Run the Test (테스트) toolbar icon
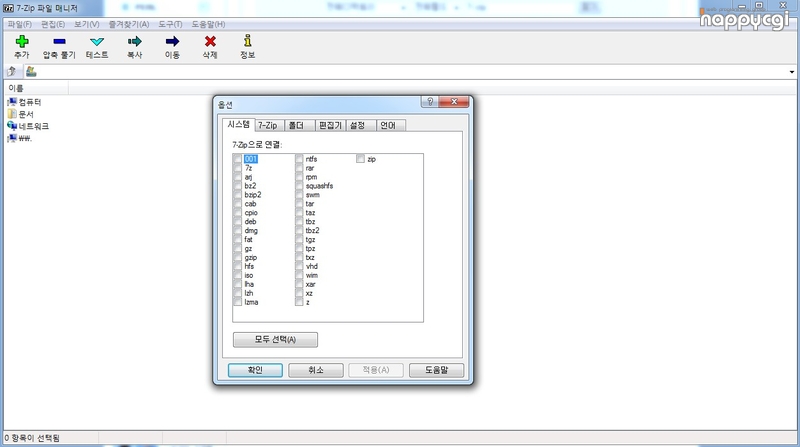 click(96, 41)
